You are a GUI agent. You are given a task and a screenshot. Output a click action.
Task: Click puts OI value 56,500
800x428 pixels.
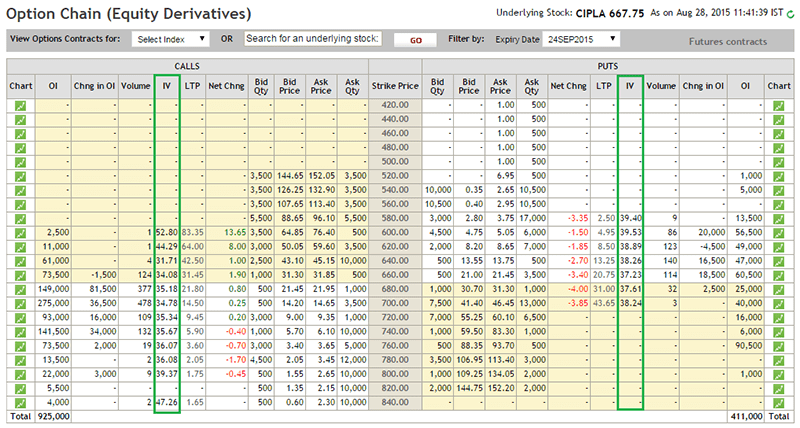pyautogui.click(x=749, y=232)
